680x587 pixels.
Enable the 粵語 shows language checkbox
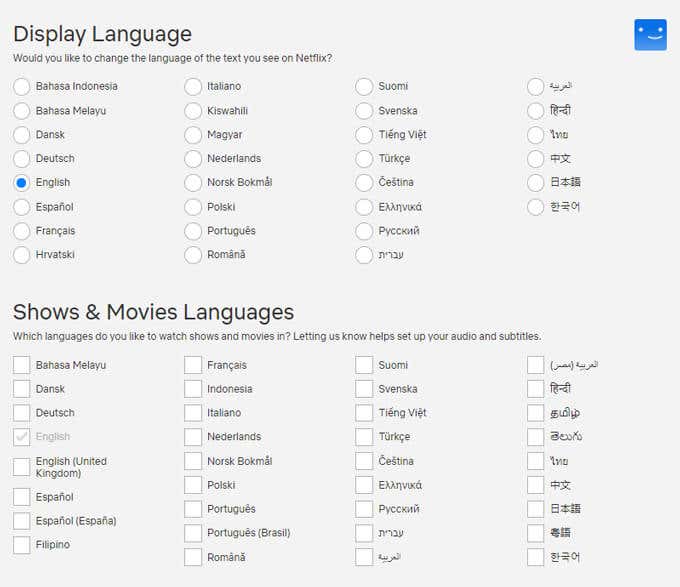click(x=535, y=533)
